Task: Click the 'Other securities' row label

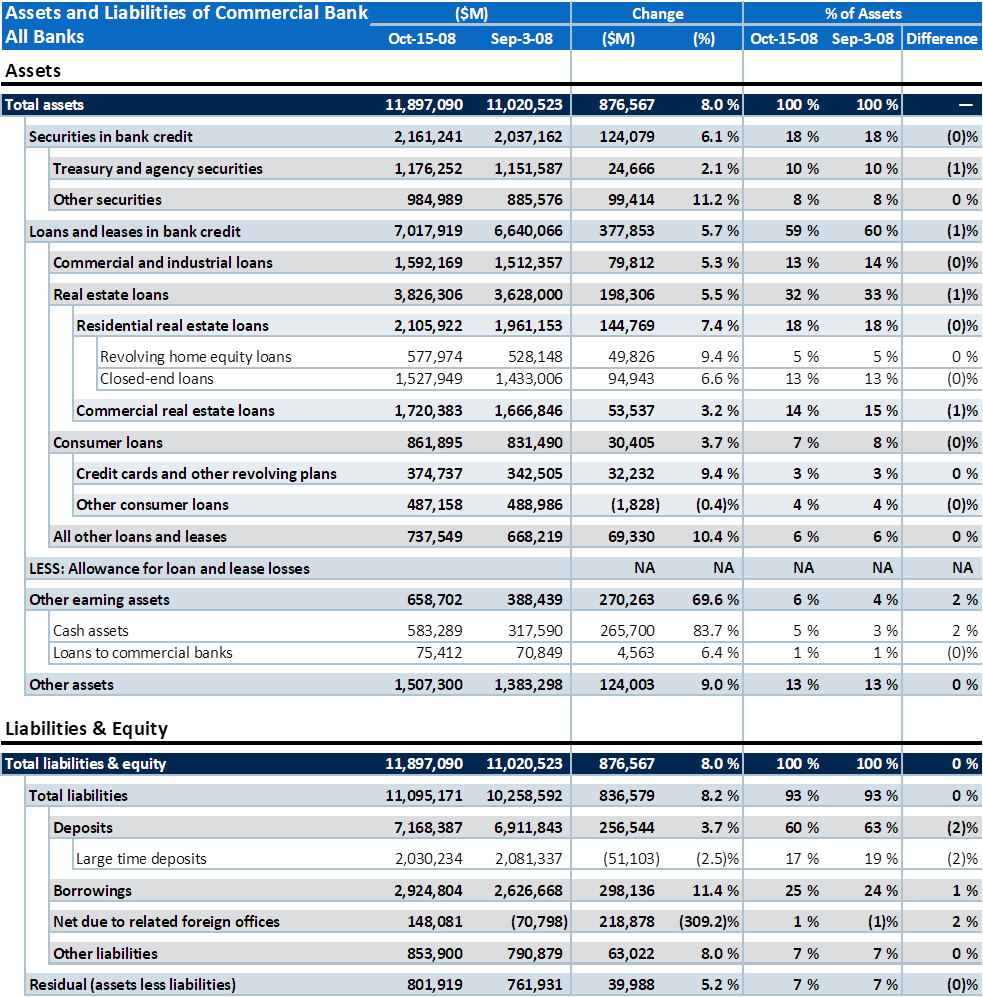Action: 107,200
